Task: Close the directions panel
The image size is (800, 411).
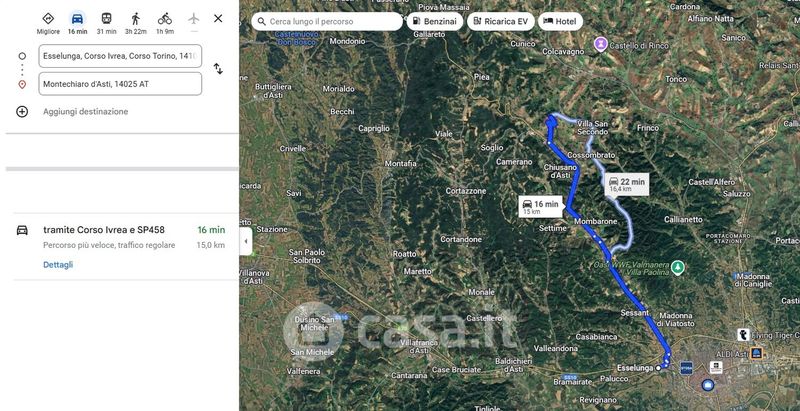Action: pos(218,18)
